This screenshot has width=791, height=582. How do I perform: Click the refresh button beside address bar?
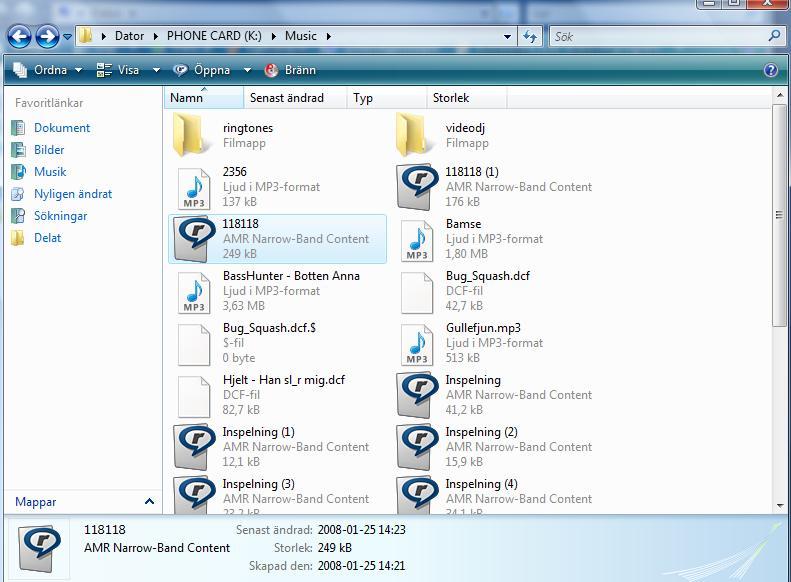click(531, 36)
